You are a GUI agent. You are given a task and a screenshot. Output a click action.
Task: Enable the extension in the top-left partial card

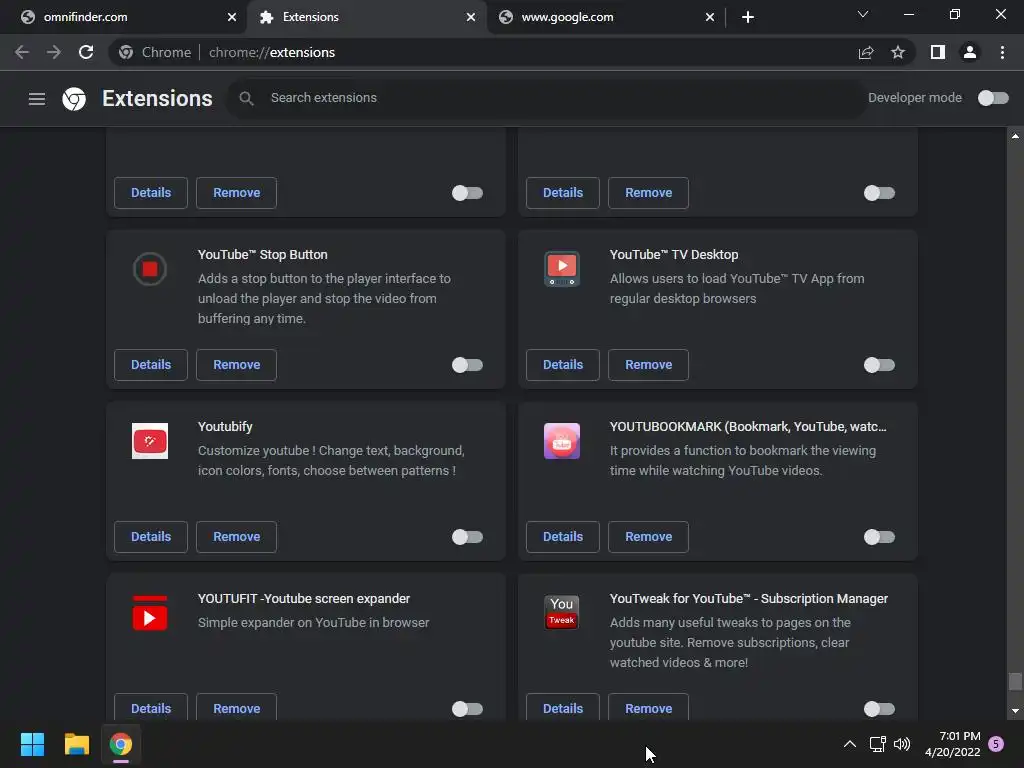(x=468, y=193)
